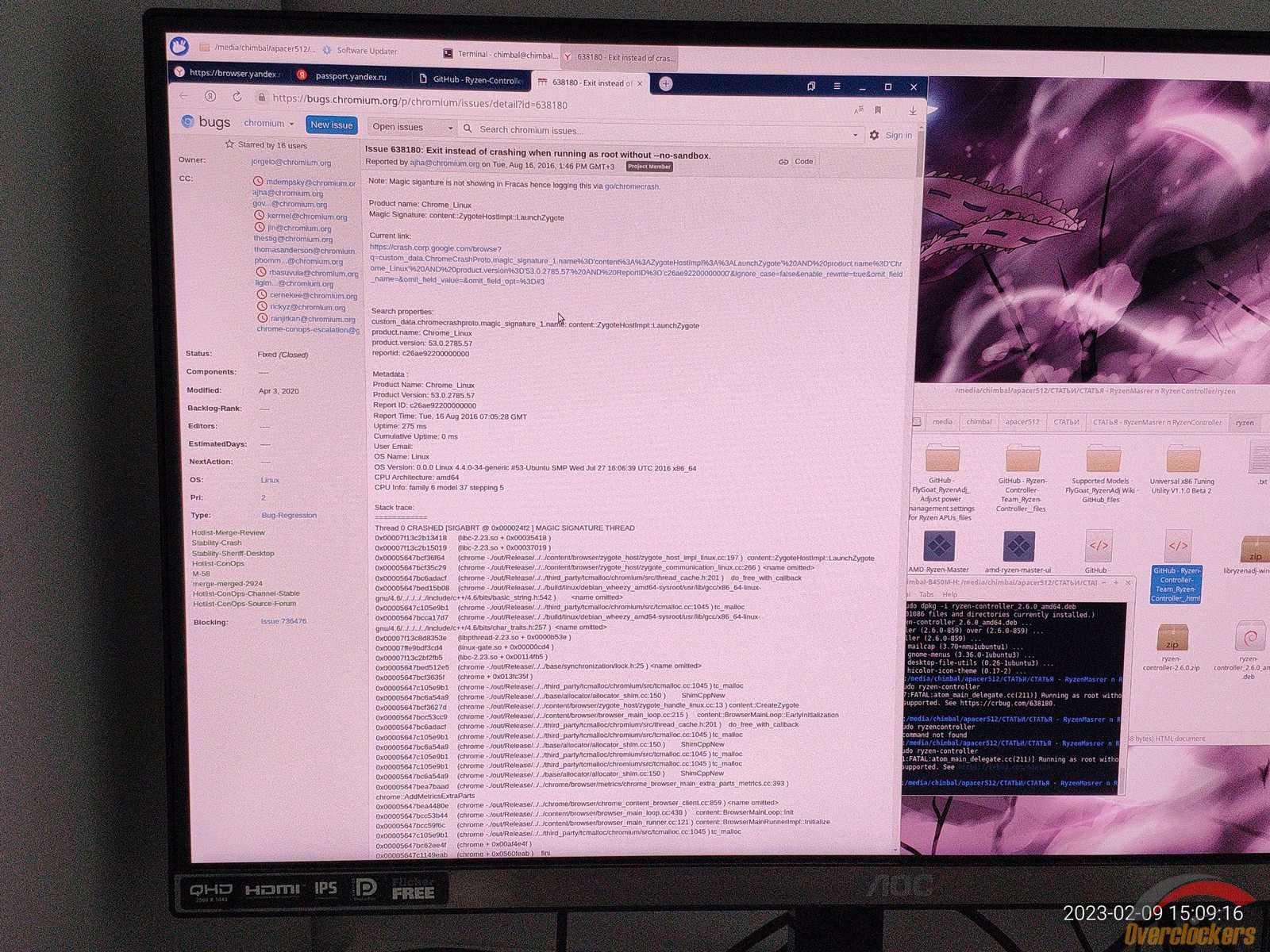This screenshot has height=952, width=1270.
Task: Open a new browser tab with plus button
Action: pos(666,83)
